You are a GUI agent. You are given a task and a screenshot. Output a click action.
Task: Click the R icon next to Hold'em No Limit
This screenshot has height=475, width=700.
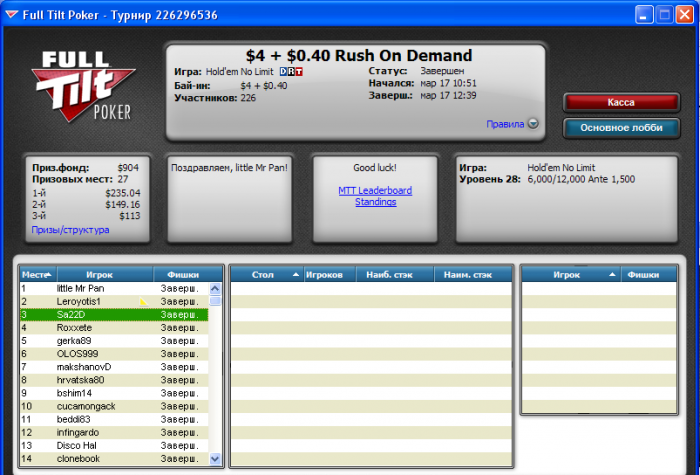coord(291,71)
